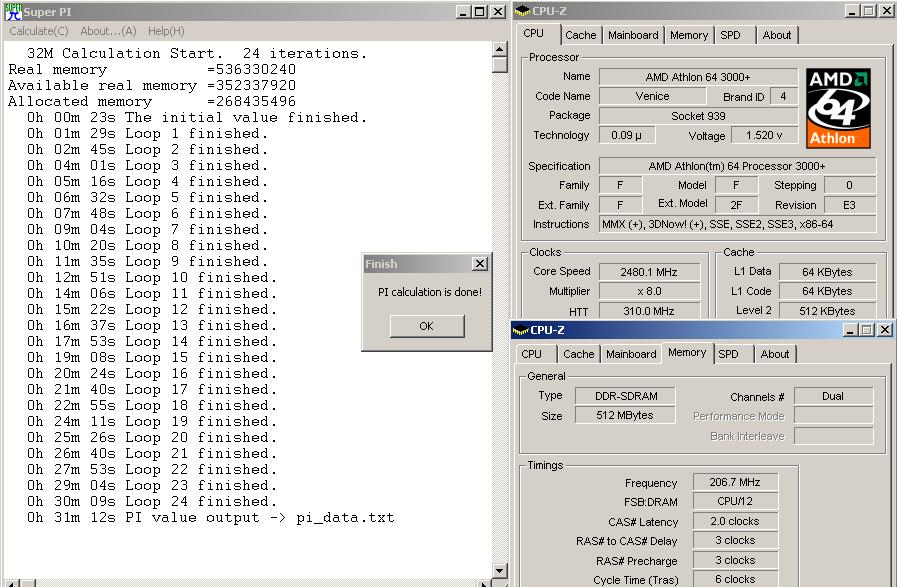
Task: Click Channels # value Dual
Action: click(x=834, y=396)
